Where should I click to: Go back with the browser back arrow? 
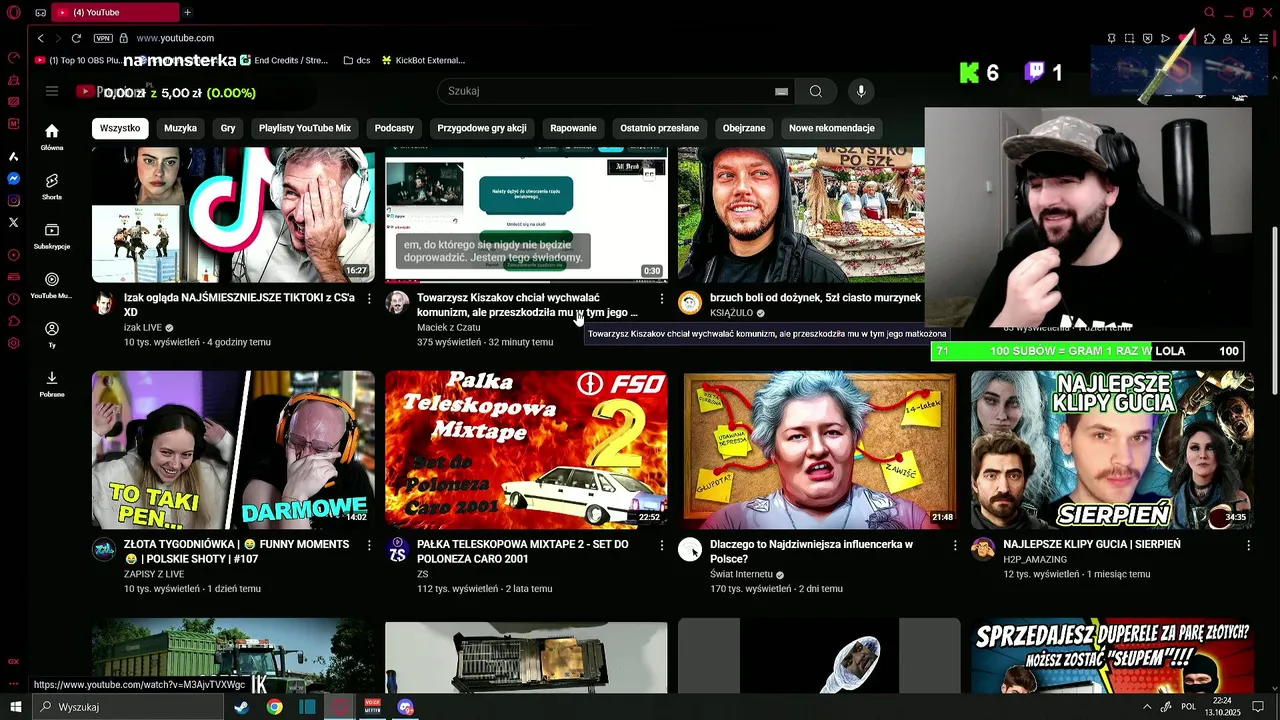click(x=40, y=38)
